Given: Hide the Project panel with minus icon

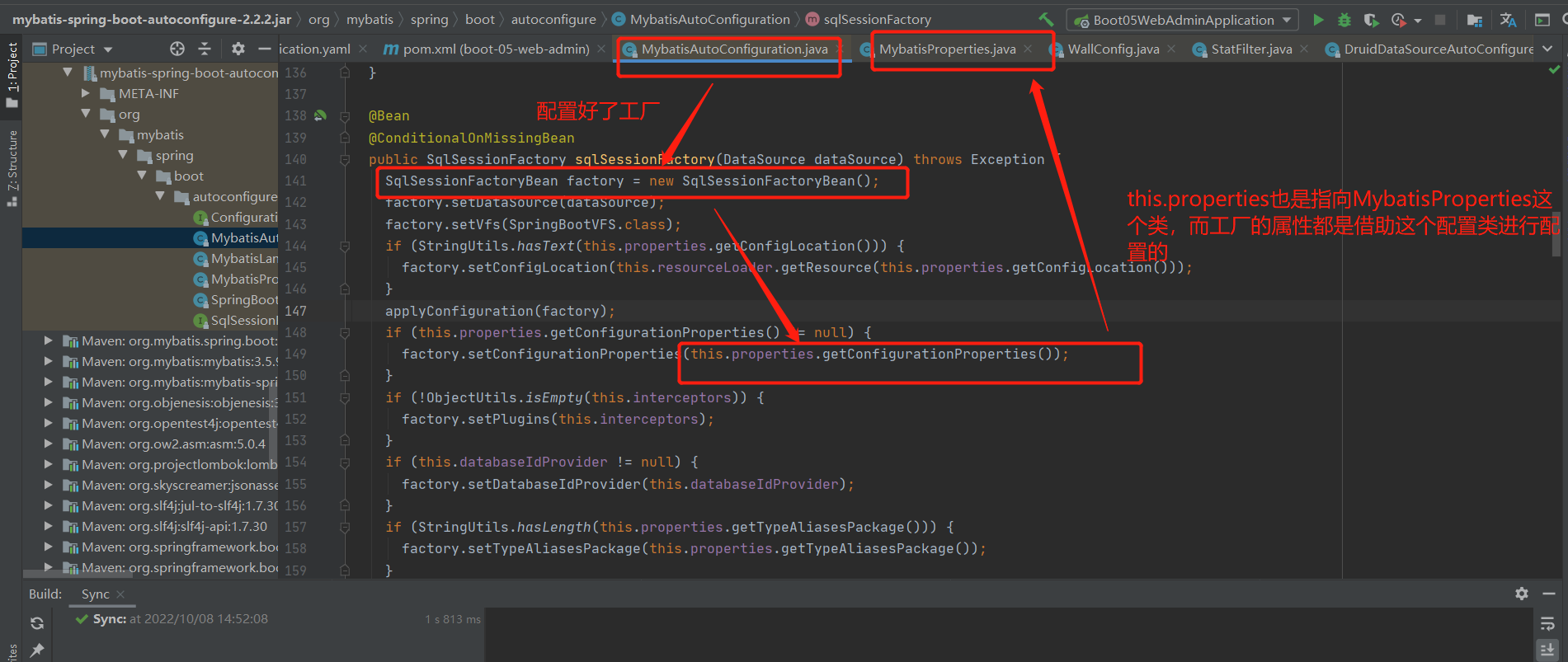Looking at the screenshot, I should [x=264, y=49].
